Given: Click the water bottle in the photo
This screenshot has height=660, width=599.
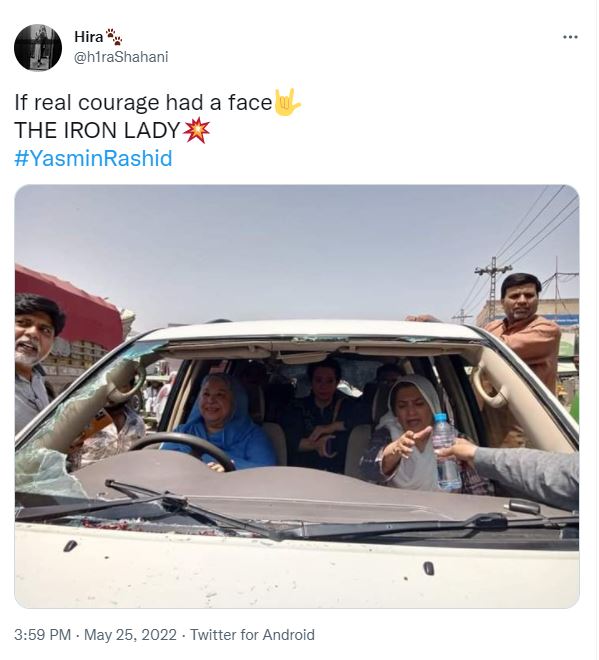Looking at the screenshot, I should (x=446, y=452).
